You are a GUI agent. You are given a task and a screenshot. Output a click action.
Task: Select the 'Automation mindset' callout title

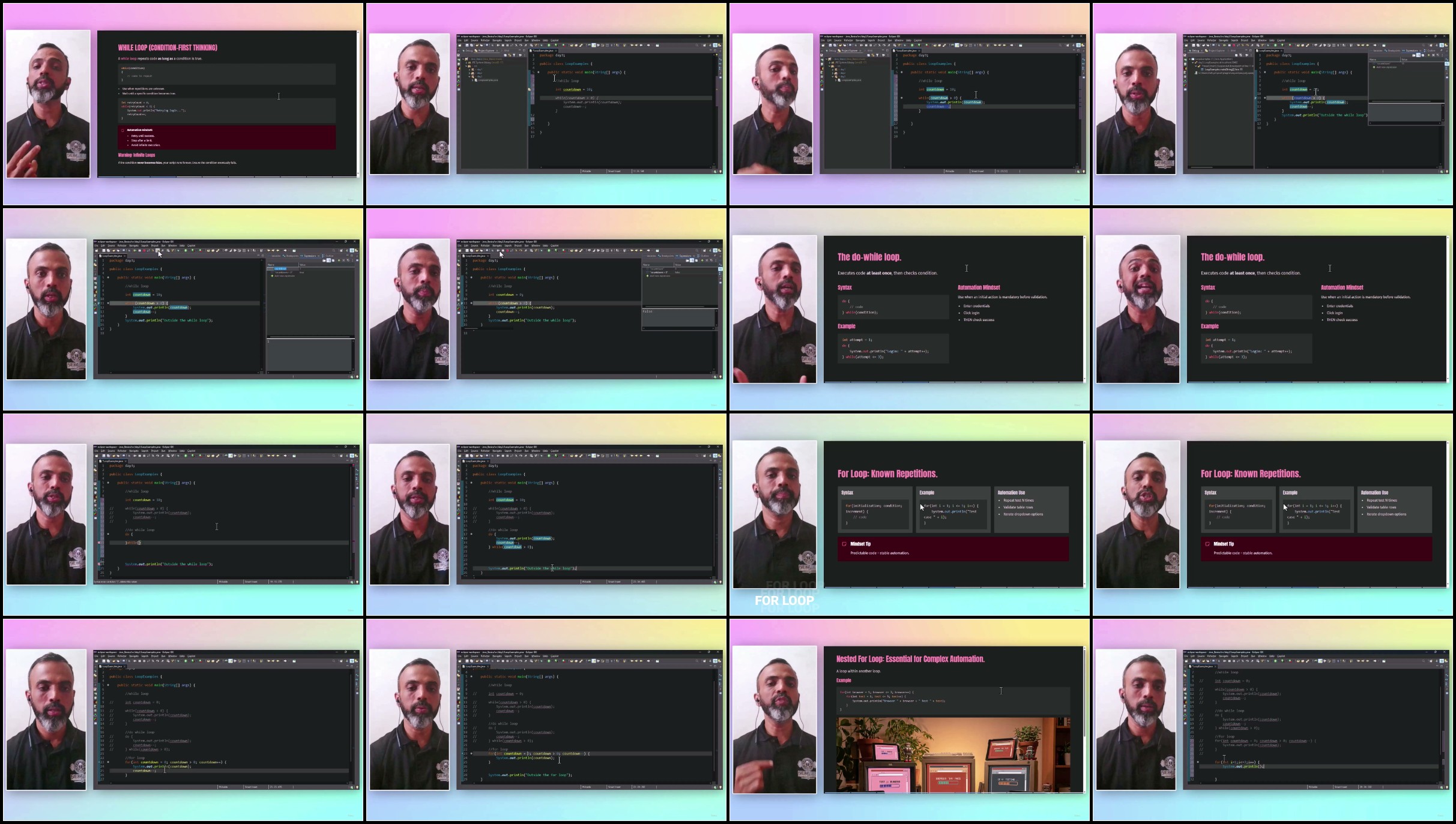[x=140, y=130]
